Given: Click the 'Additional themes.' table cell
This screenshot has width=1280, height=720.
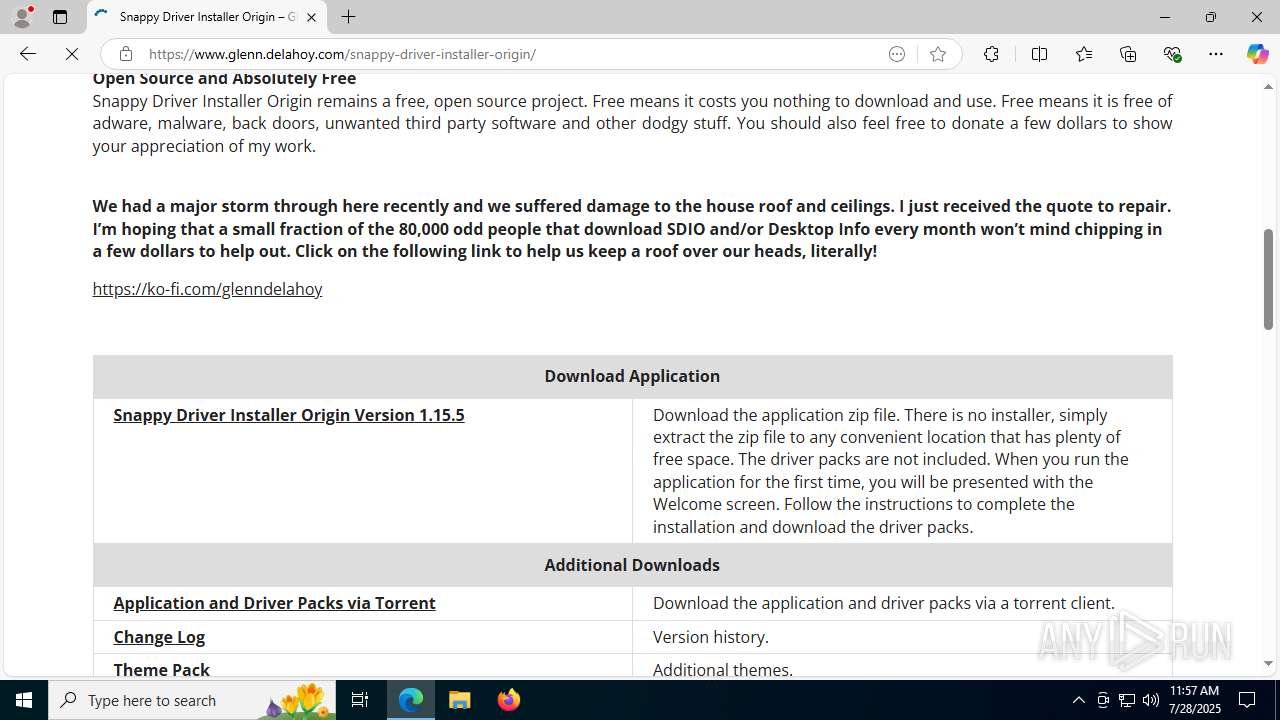Looking at the screenshot, I should (x=902, y=666).
